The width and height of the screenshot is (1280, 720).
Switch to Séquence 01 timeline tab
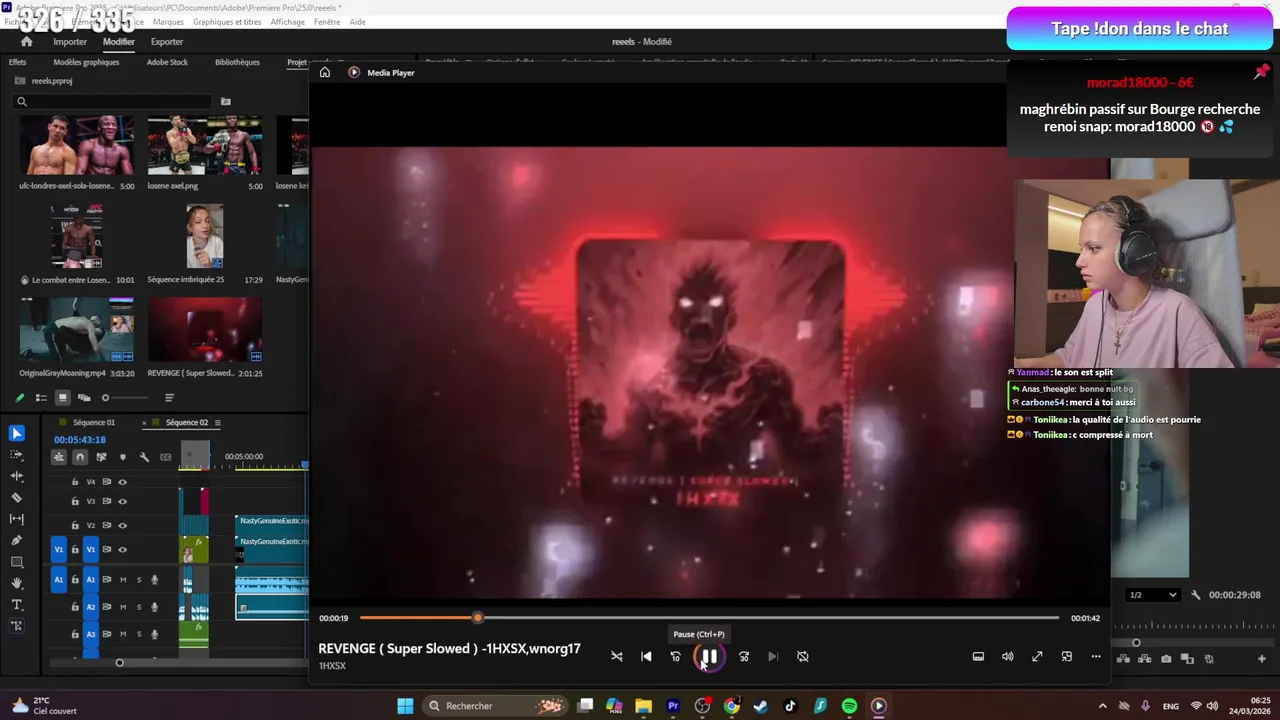(x=94, y=423)
